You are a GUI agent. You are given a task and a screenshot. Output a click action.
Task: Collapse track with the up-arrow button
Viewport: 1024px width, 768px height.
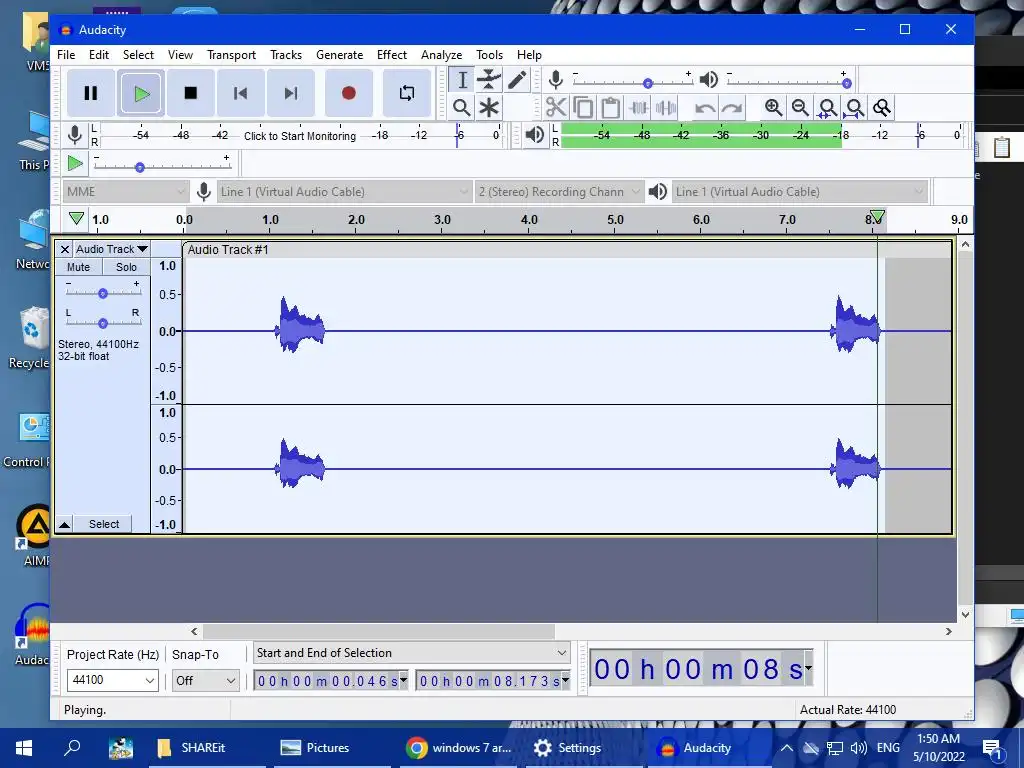point(64,524)
